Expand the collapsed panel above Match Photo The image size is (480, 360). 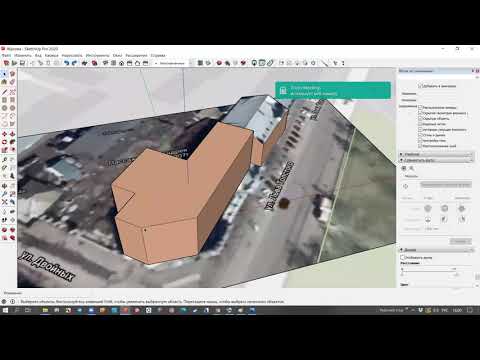(x=436, y=154)
